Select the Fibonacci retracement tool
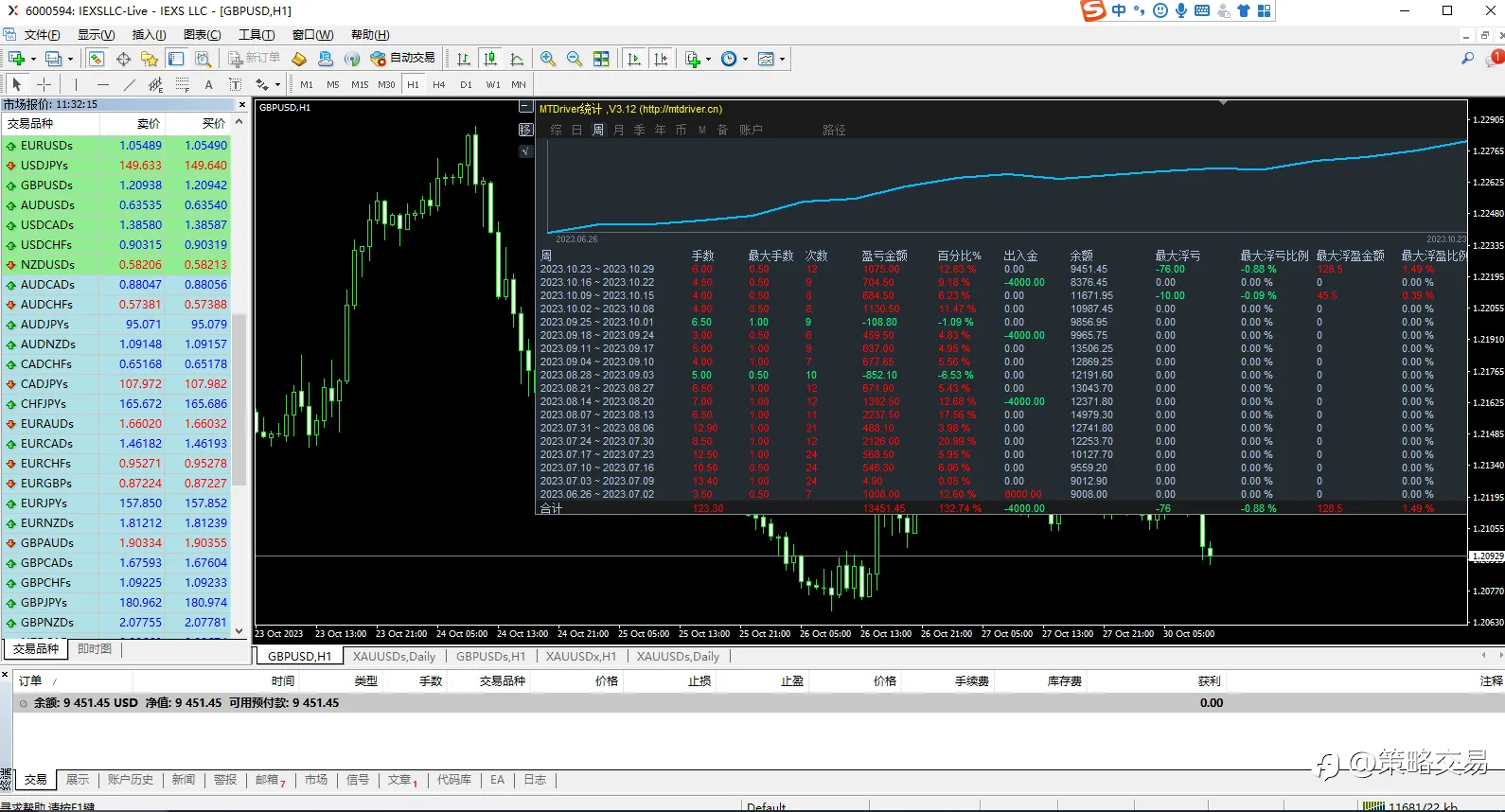Screen dimensions: 1505x812 (x=182, y=84)
